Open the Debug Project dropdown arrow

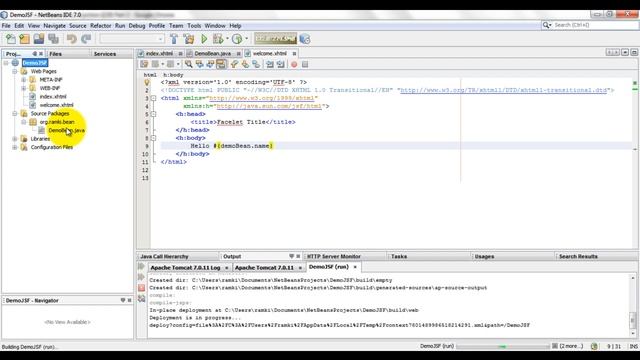227,39
